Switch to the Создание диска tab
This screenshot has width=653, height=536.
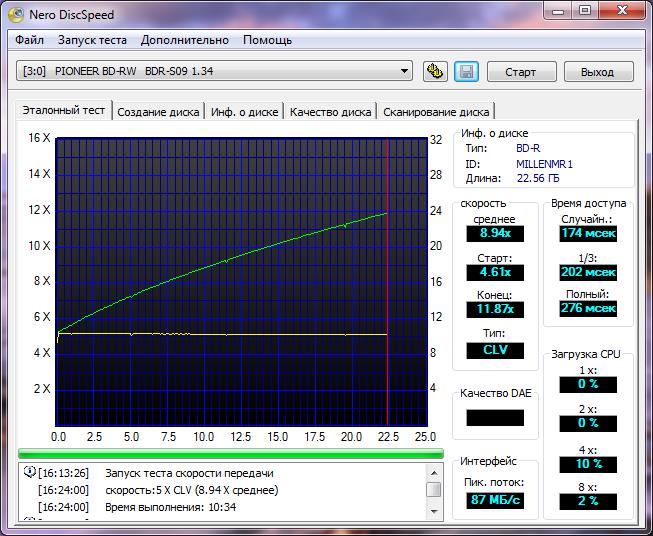click(x=159, y=112)
